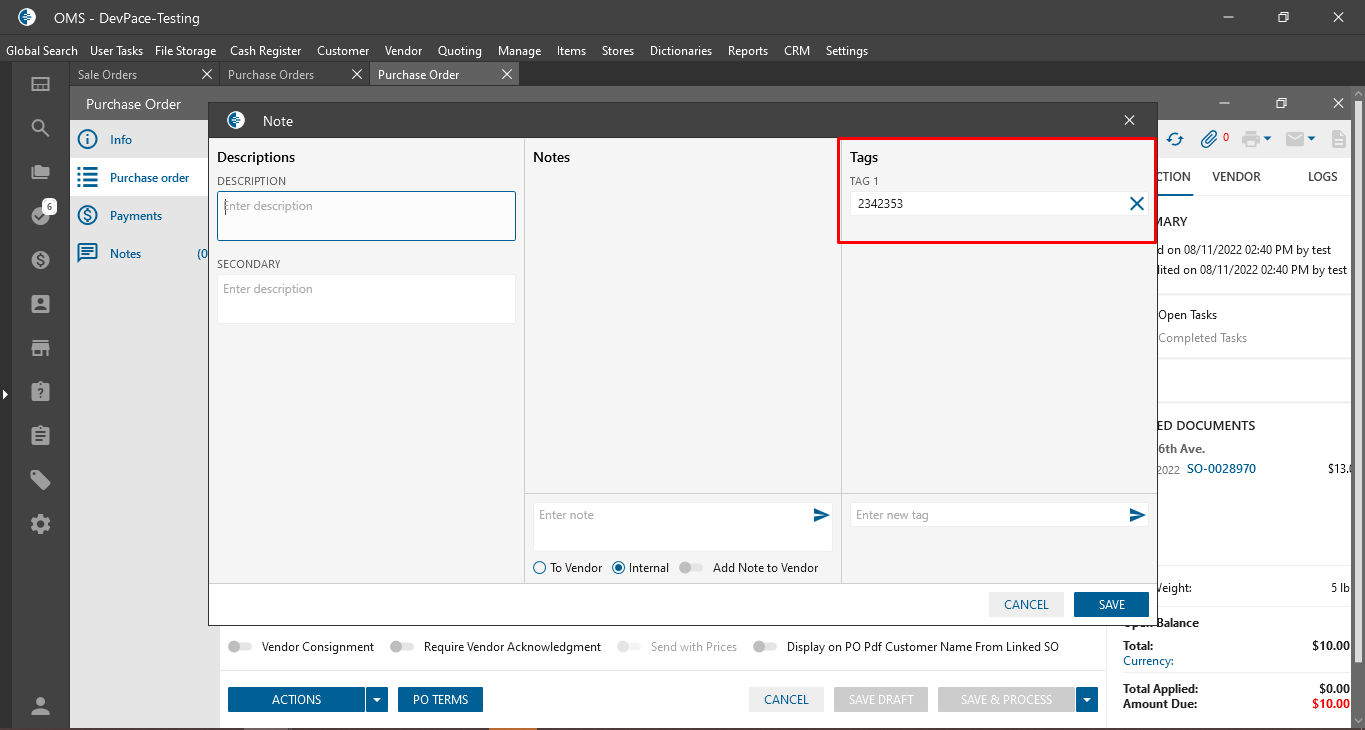
Task: Click the price tag icon in sidebar
Action: point(40,480)
